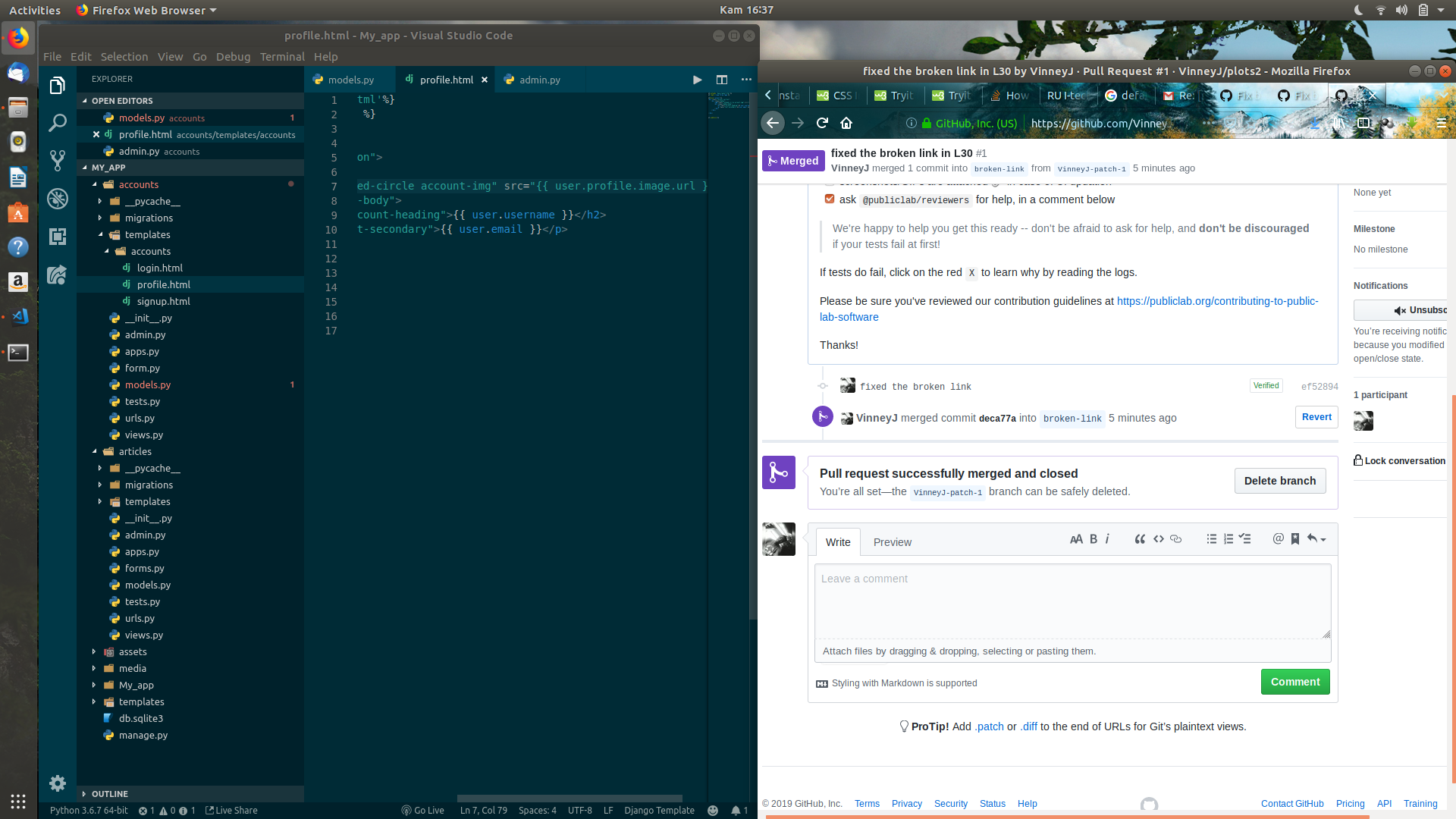Expand the OUTLINE section
Viewport: 1456px width, 819px height.
click(109, 794)
